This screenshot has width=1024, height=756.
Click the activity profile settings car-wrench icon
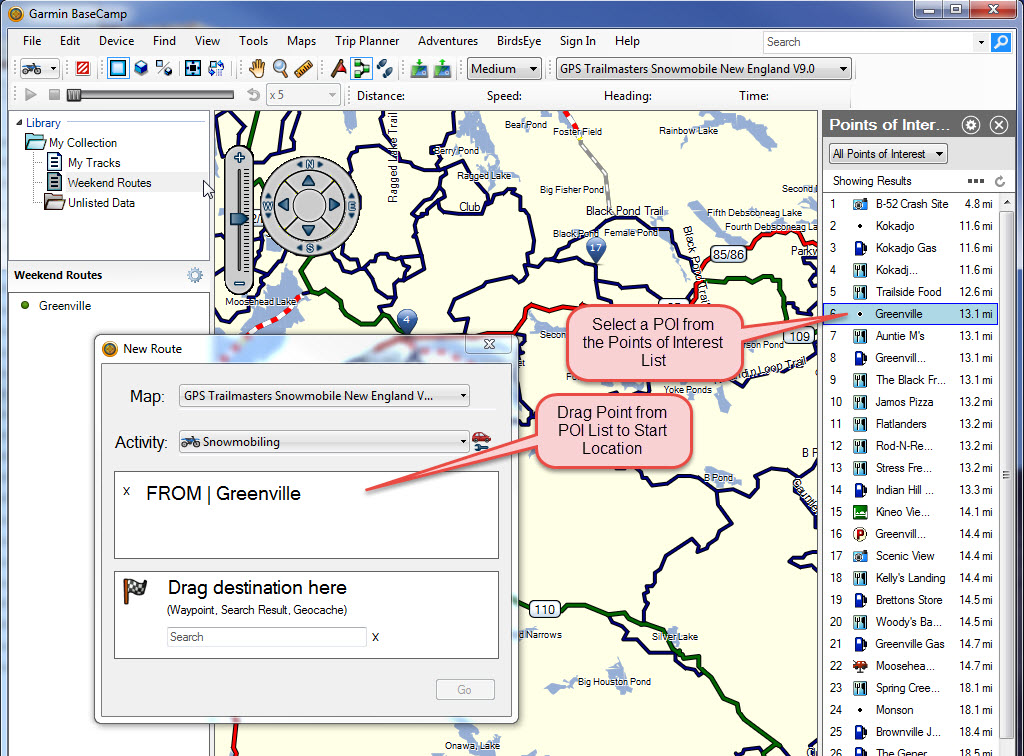point(481,442)
